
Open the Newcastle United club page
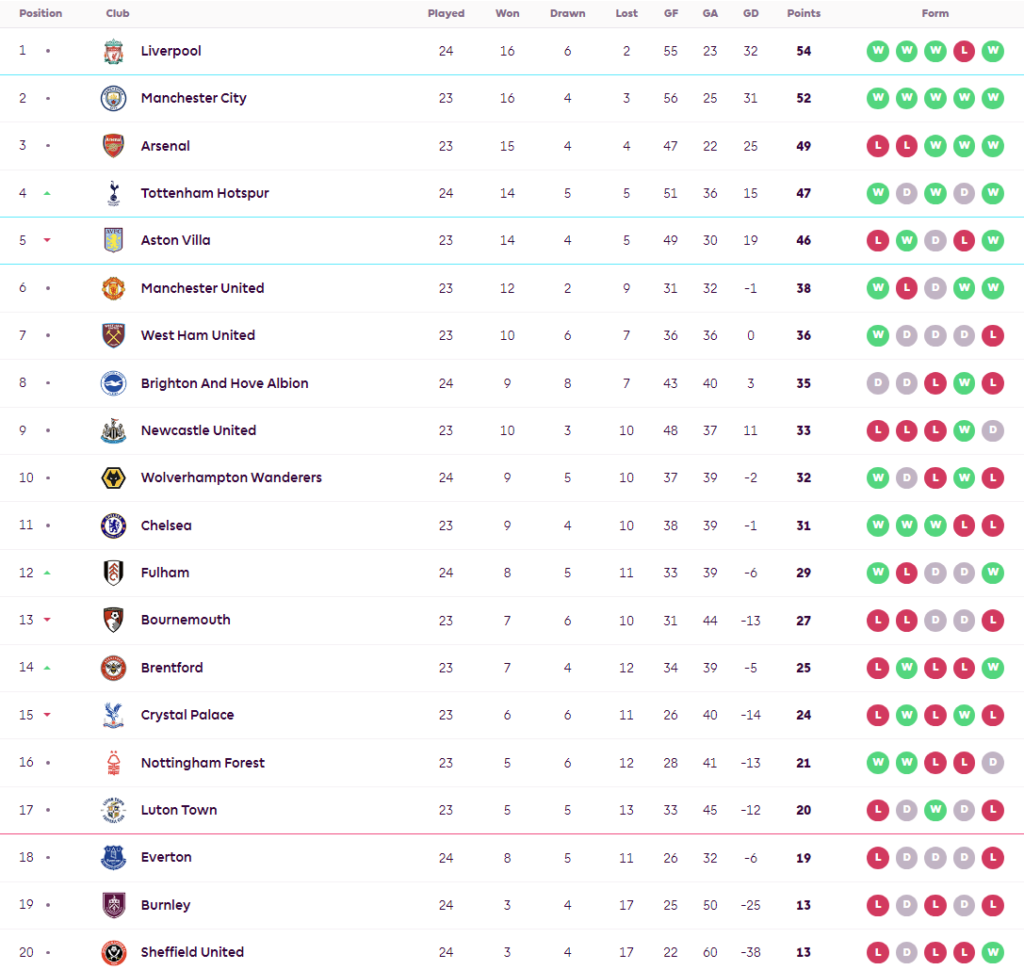click(x=199, y=430)
